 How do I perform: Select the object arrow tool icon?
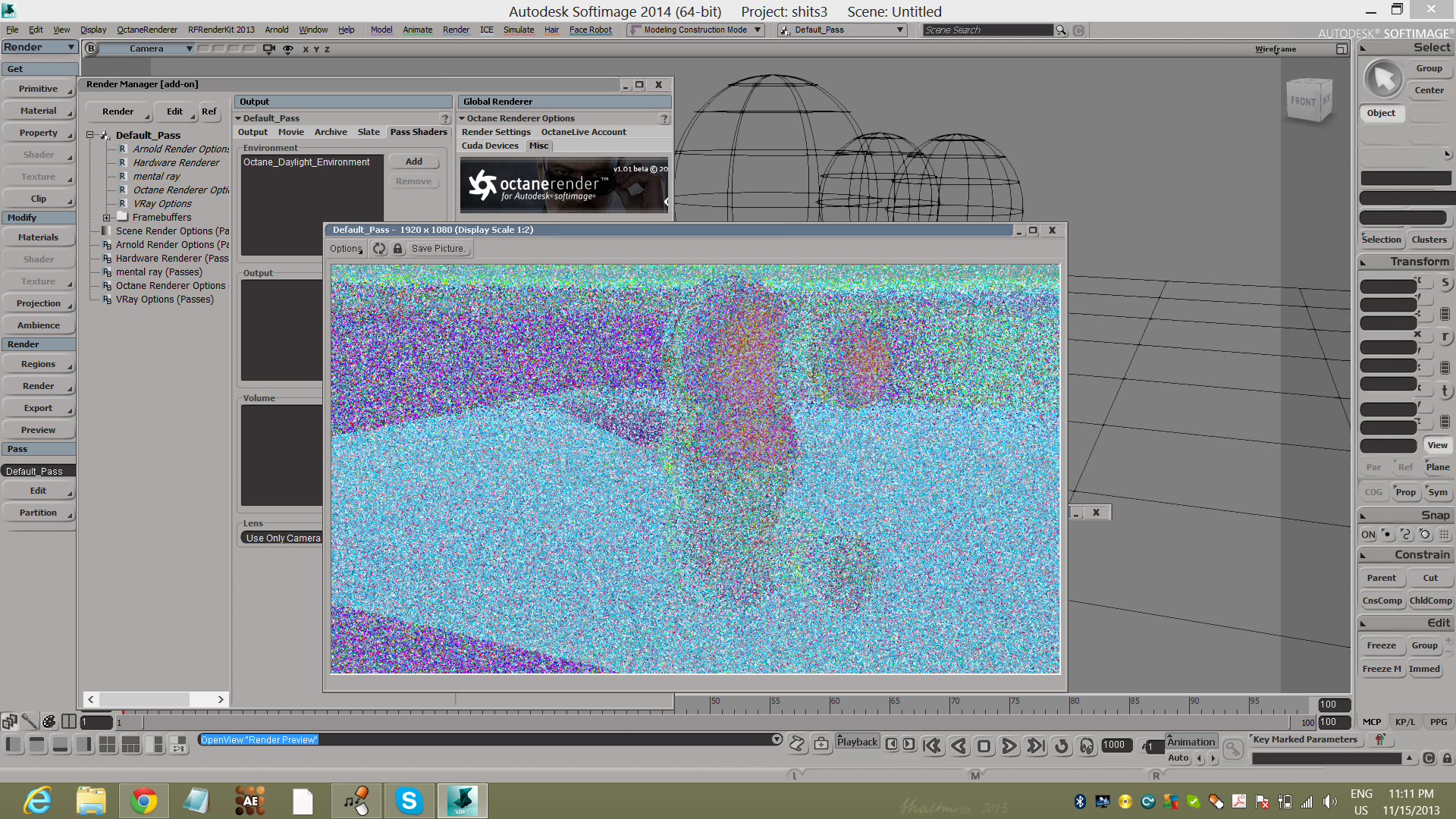pyautogui.click(x=1384, y=79)
